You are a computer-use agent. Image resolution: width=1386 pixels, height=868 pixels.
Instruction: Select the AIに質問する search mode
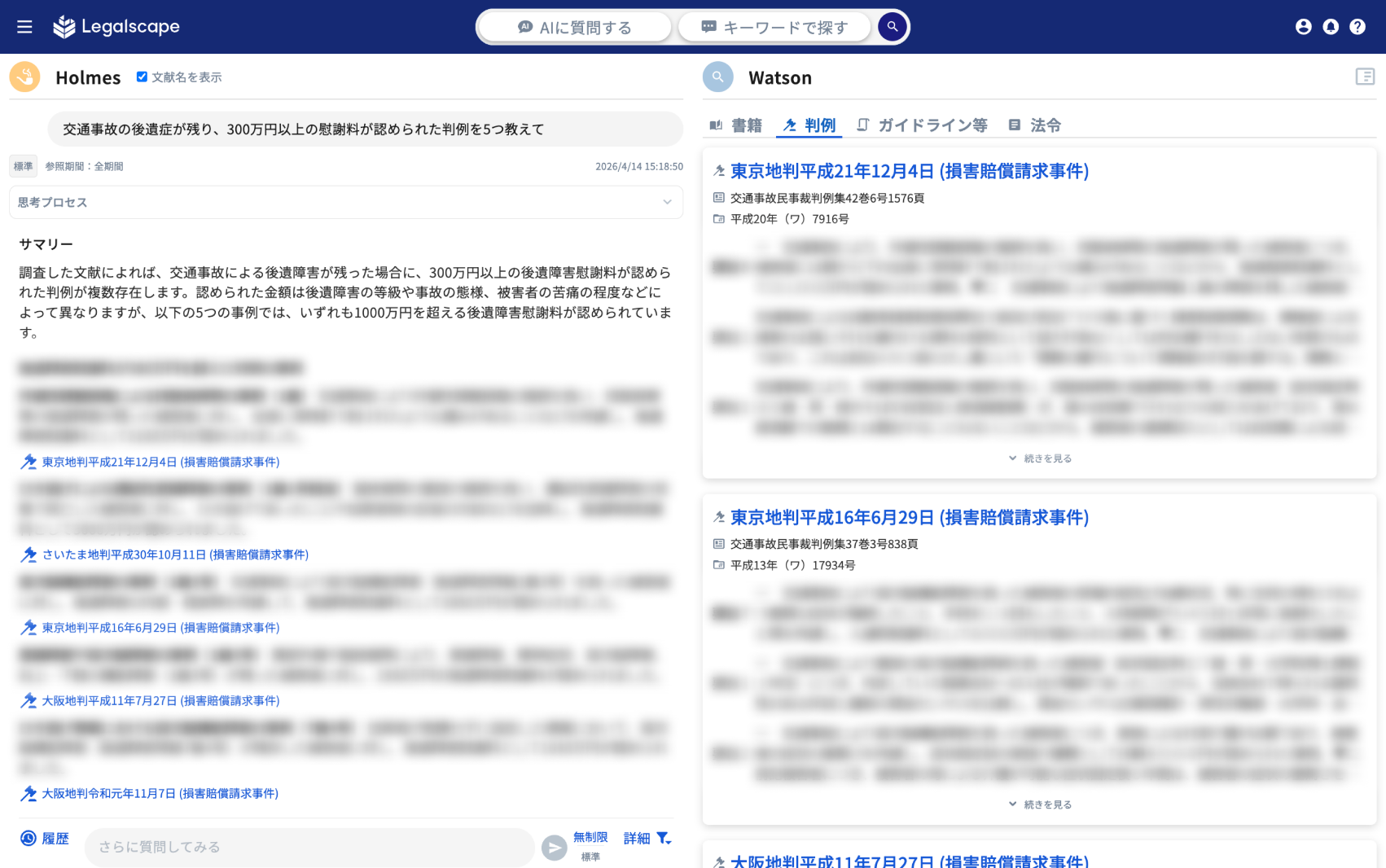(x=575, y=27)
